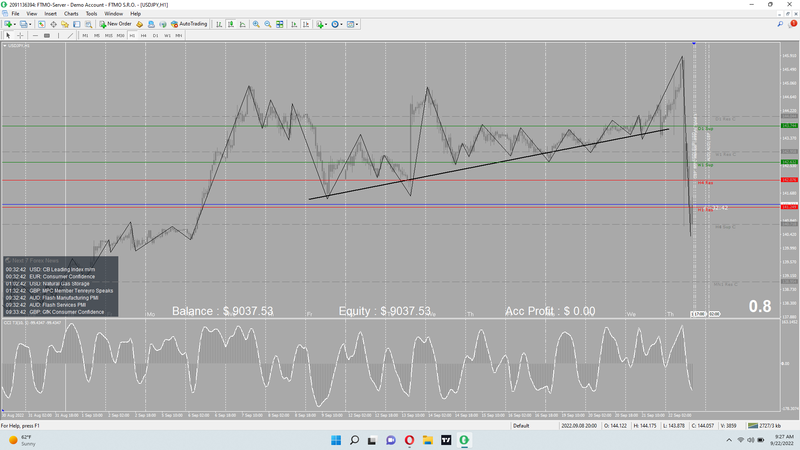Click the Windows Start button in taskbar
Screen dimensions: 800x450
(335, 439)
